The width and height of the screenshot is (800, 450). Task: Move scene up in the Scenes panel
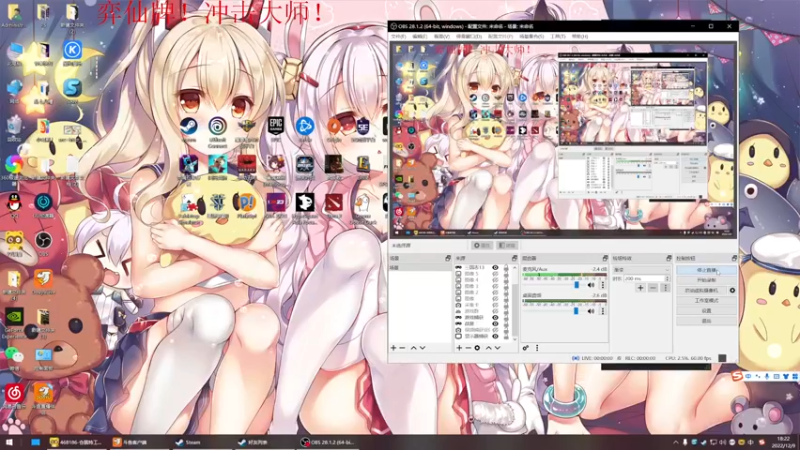pos(414,348)
